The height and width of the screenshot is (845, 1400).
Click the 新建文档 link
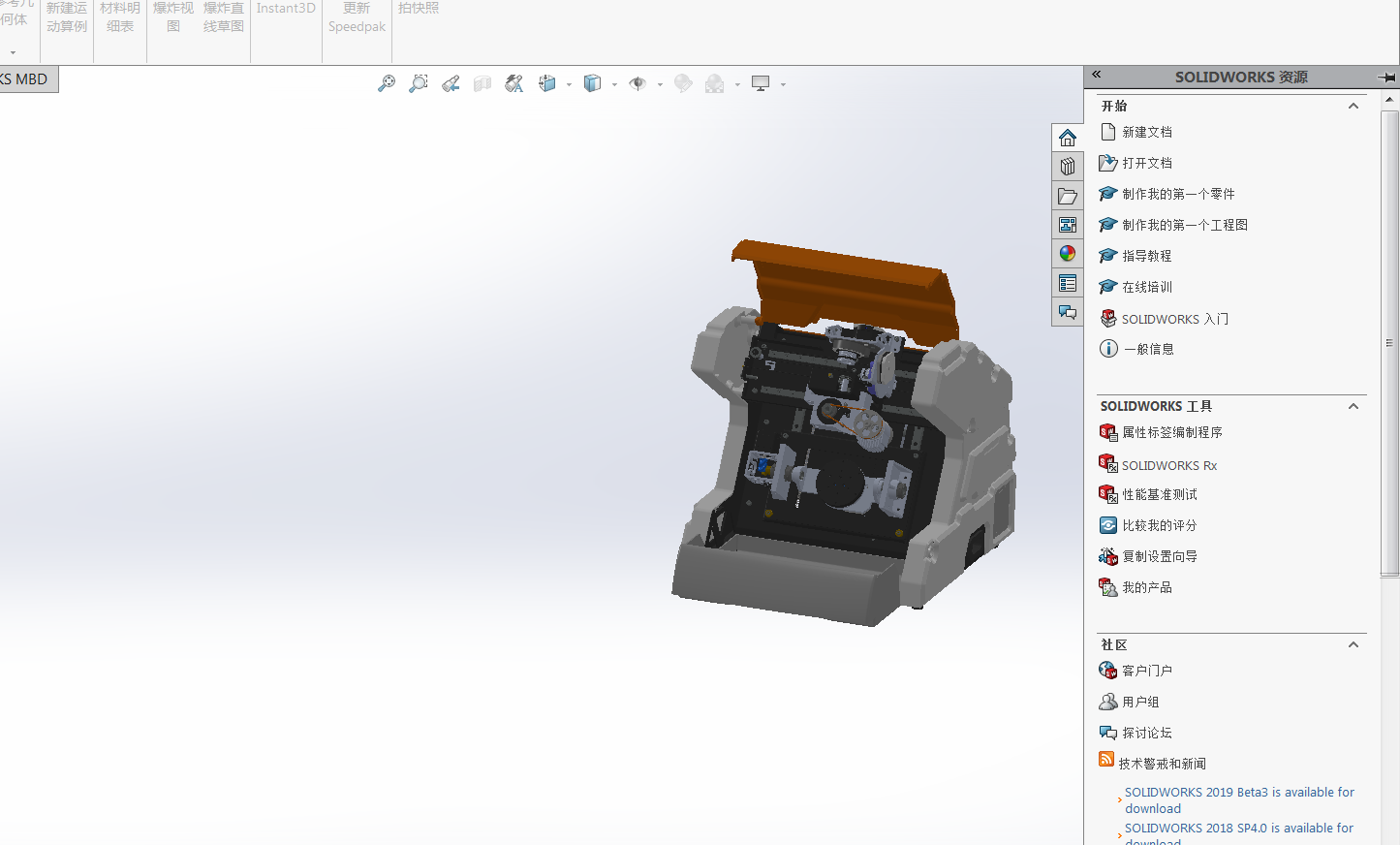click(x=1147, y=132)
